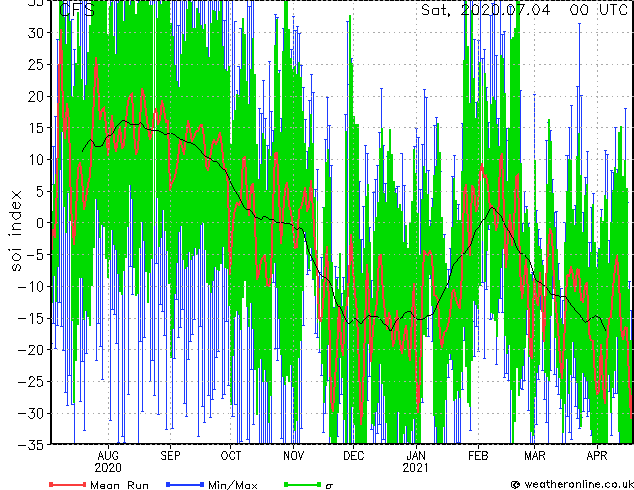Click the MAR month axis label
This screenshot has width=634, height=490.
click(535, 456)
